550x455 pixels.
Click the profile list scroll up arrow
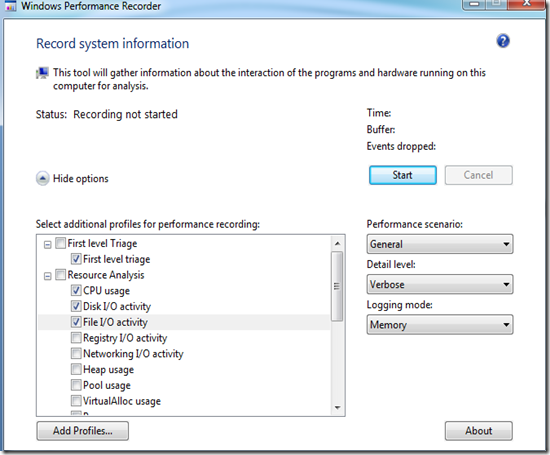[x=337, y=243]
